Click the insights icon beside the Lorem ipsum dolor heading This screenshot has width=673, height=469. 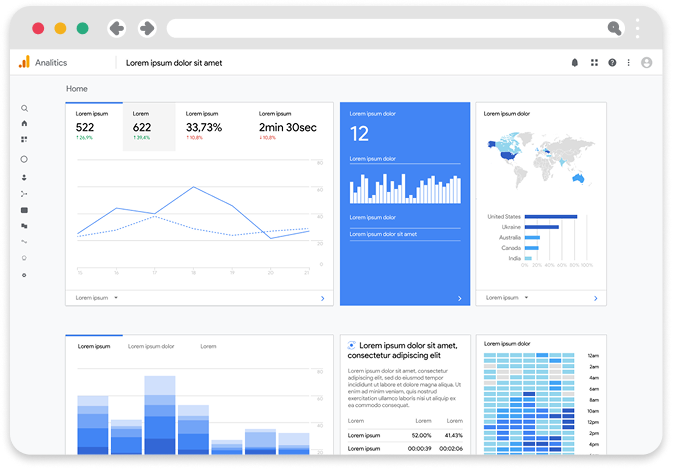352,345
